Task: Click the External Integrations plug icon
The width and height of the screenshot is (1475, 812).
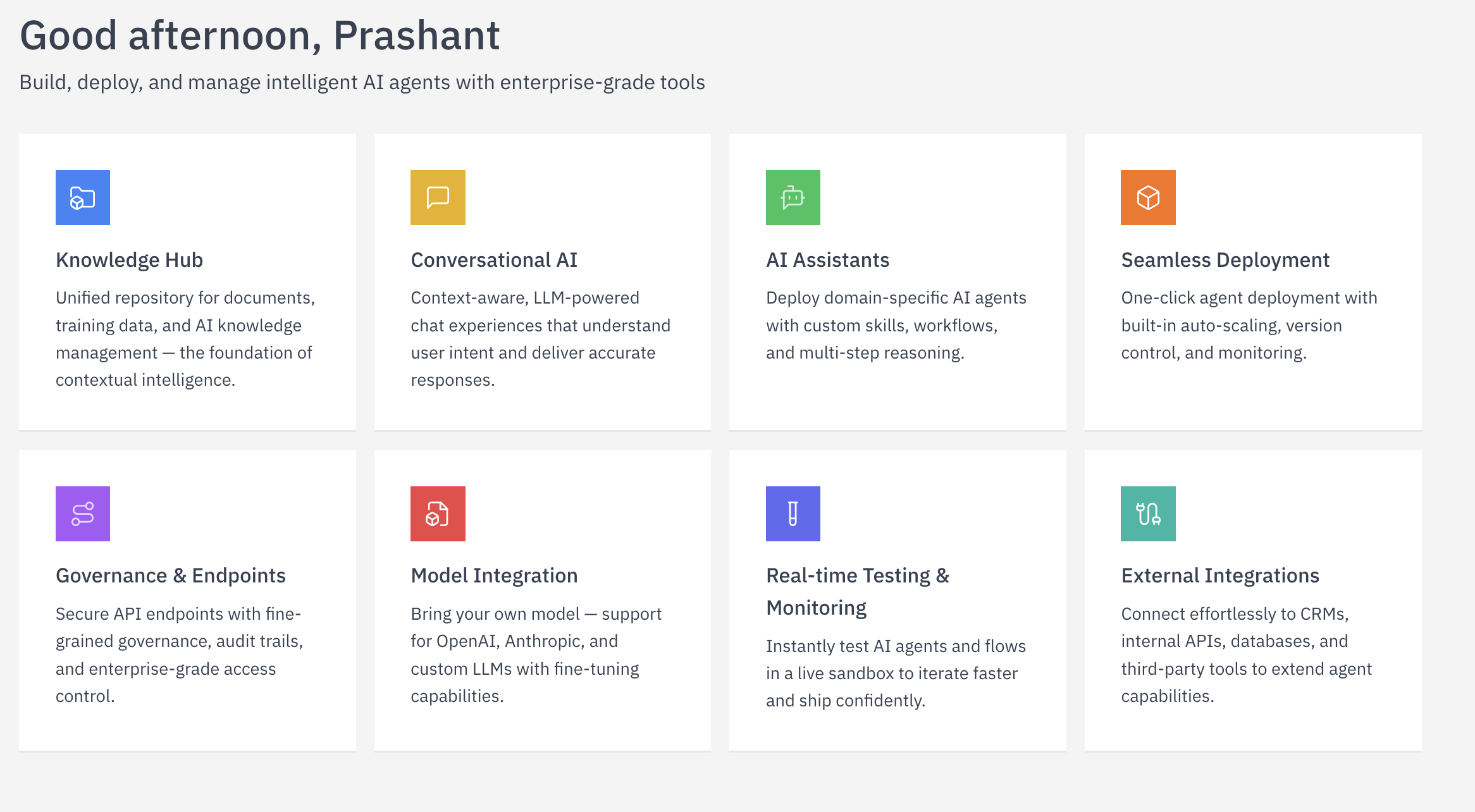Action: (x=1148, y=514)
